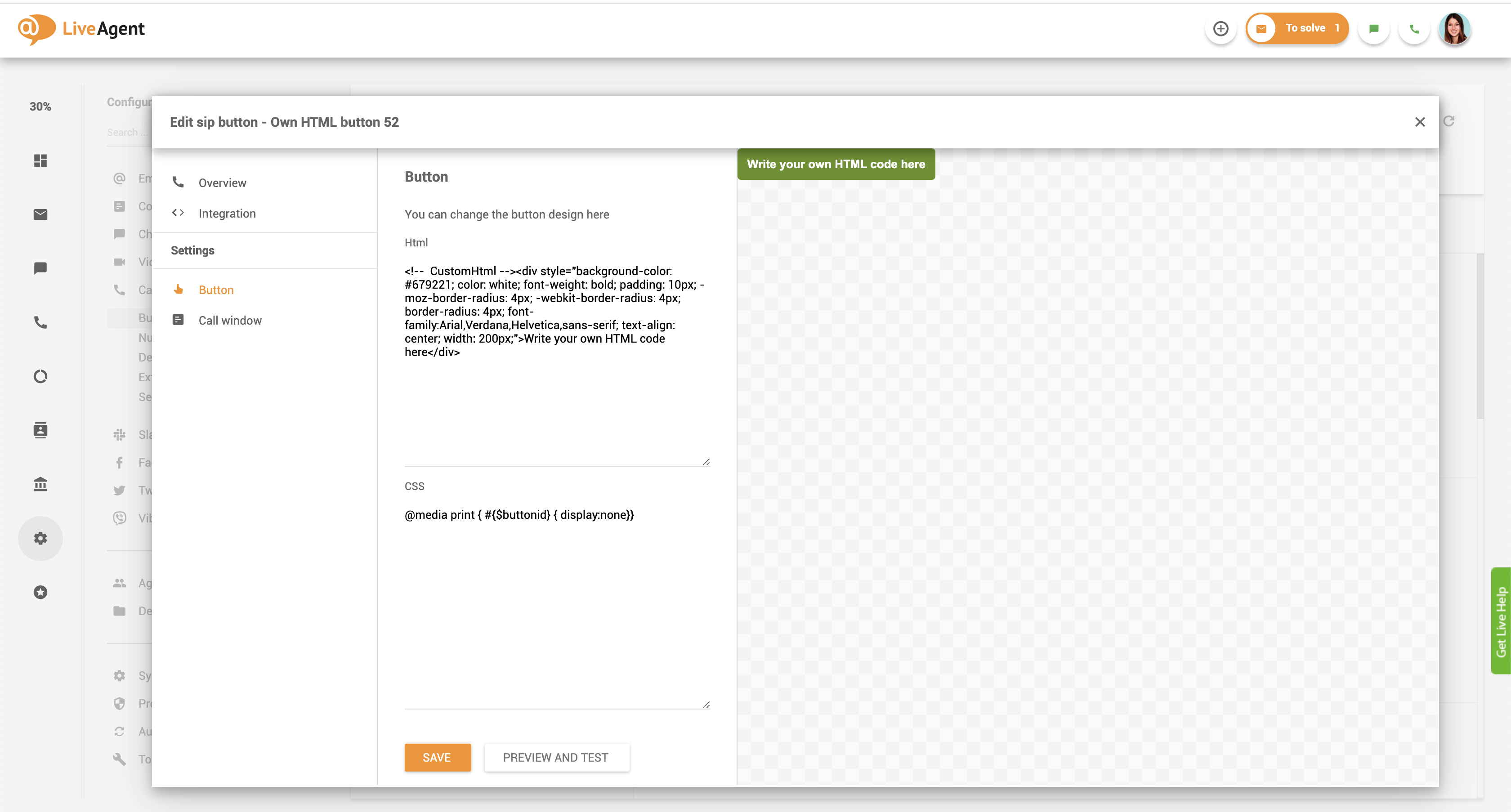Select the settings gear icon in sidebar
1511x812 pixels.
[40, 538]
